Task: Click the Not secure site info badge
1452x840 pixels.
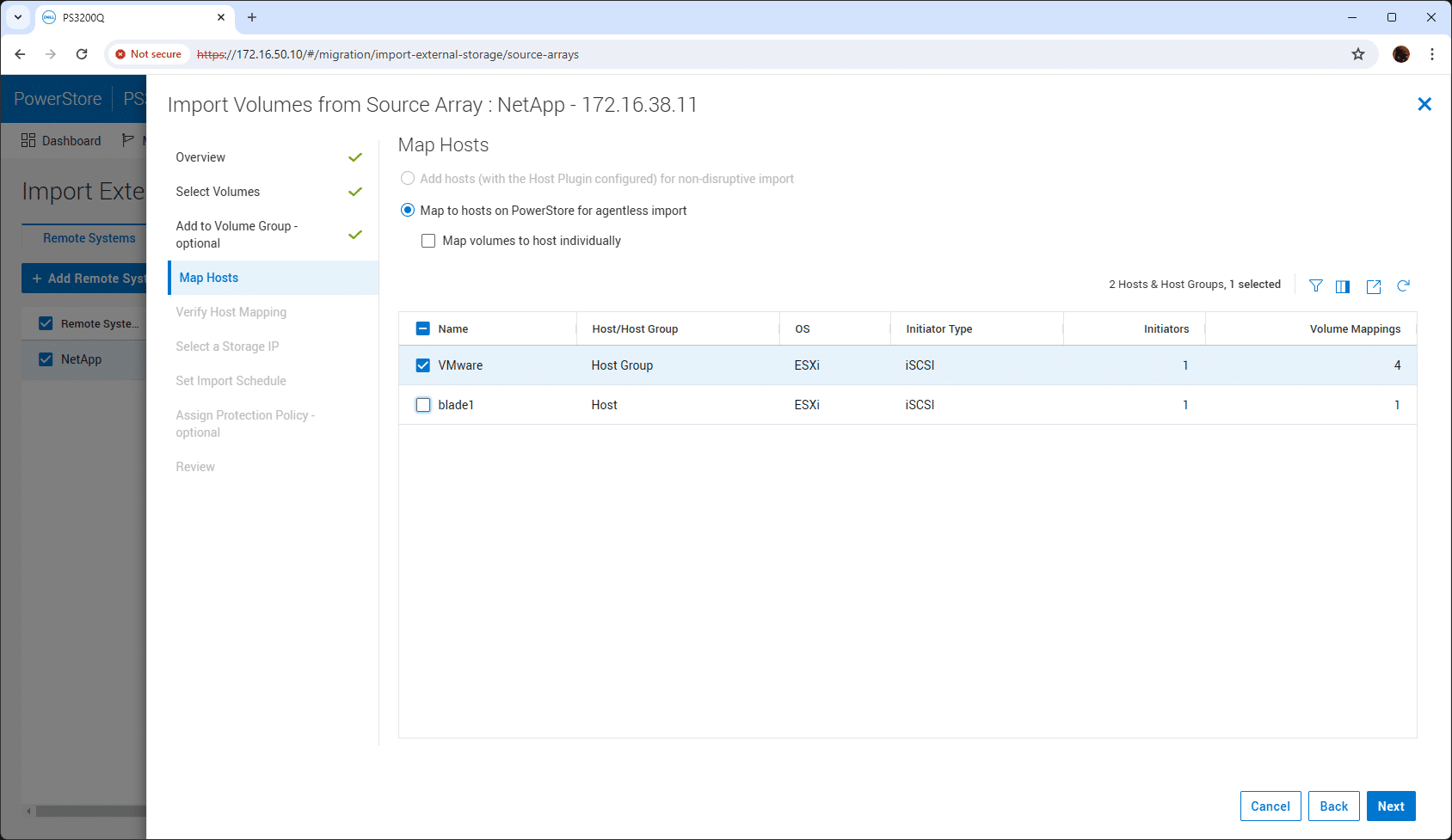Action: pos(148,54)
